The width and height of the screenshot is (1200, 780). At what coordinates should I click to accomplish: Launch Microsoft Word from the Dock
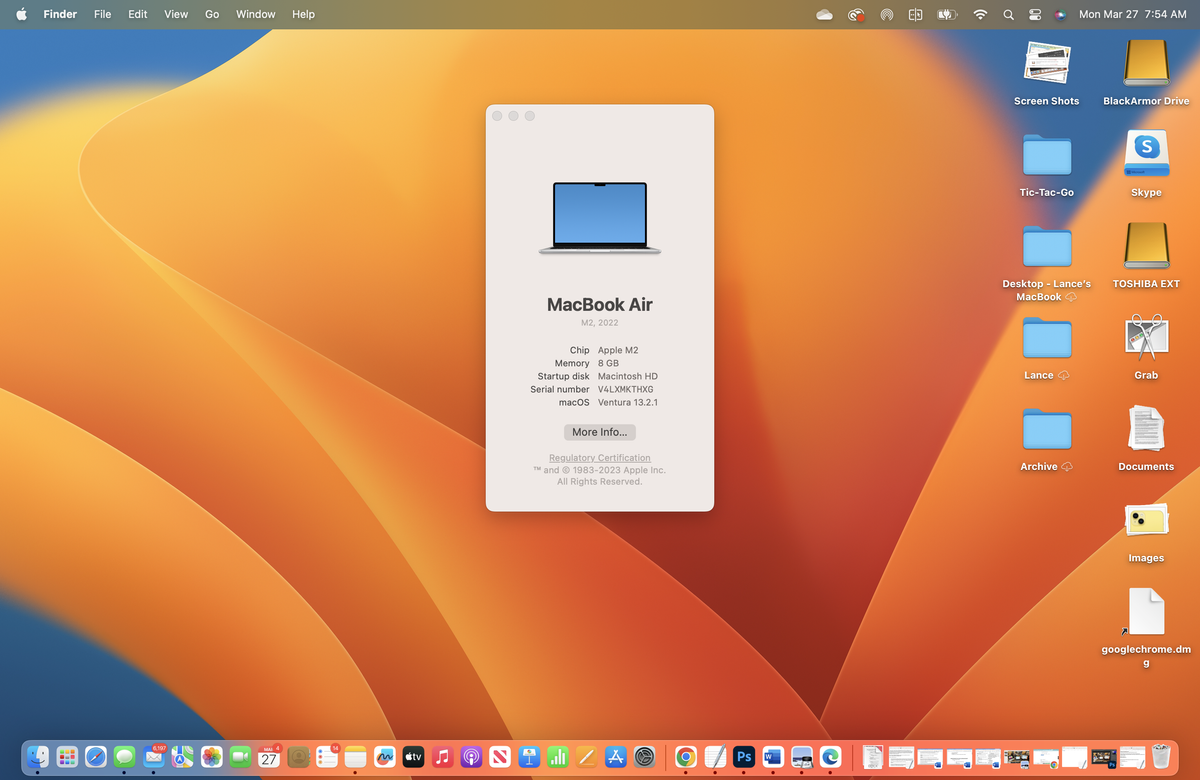(772, 758)
